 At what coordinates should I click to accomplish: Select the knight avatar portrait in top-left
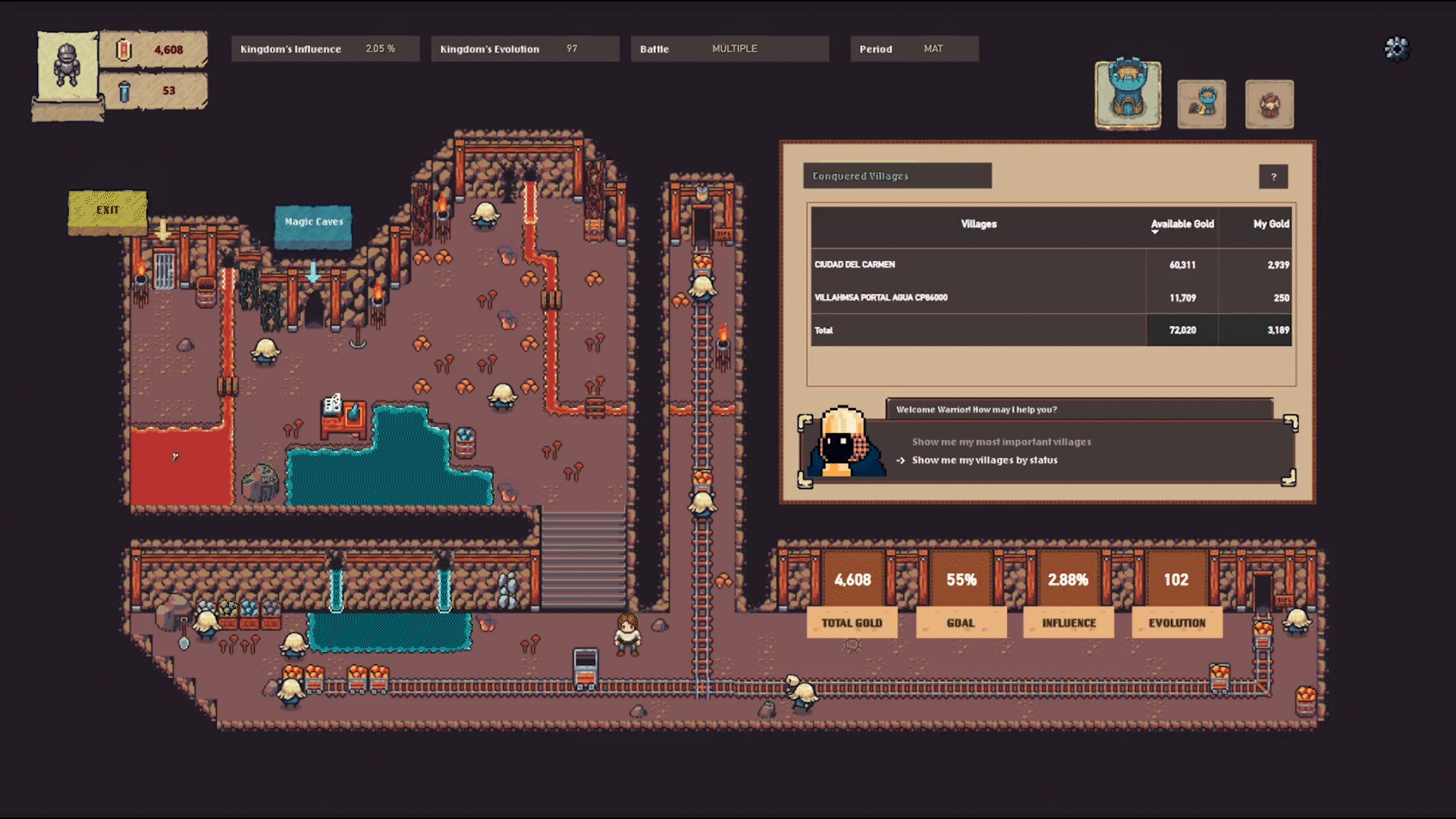67,68
